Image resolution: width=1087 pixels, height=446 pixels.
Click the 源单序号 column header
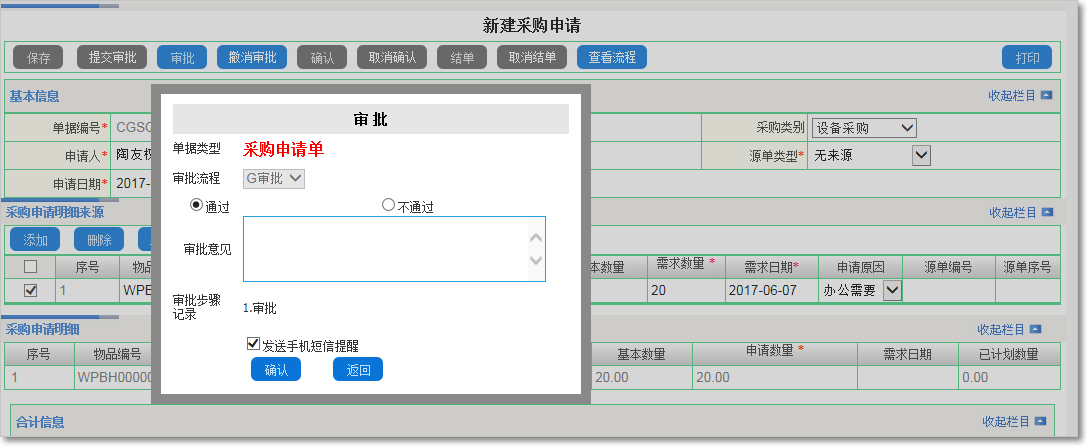click(1027, 267)
